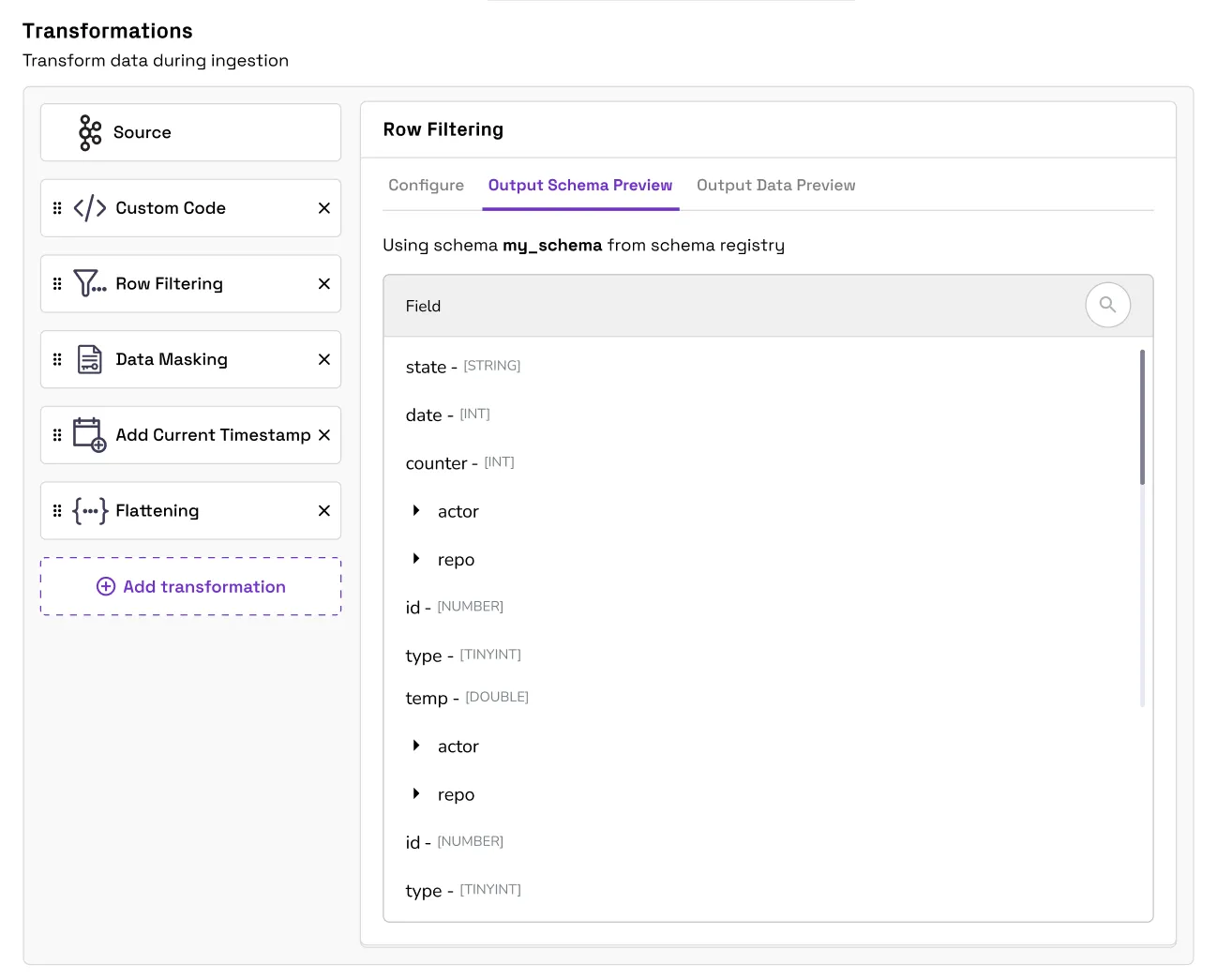Image resolution: width=1217 pixels, height=980 pixels.
Task: Click the drag handle beside Data Masking
Action: 57,359
